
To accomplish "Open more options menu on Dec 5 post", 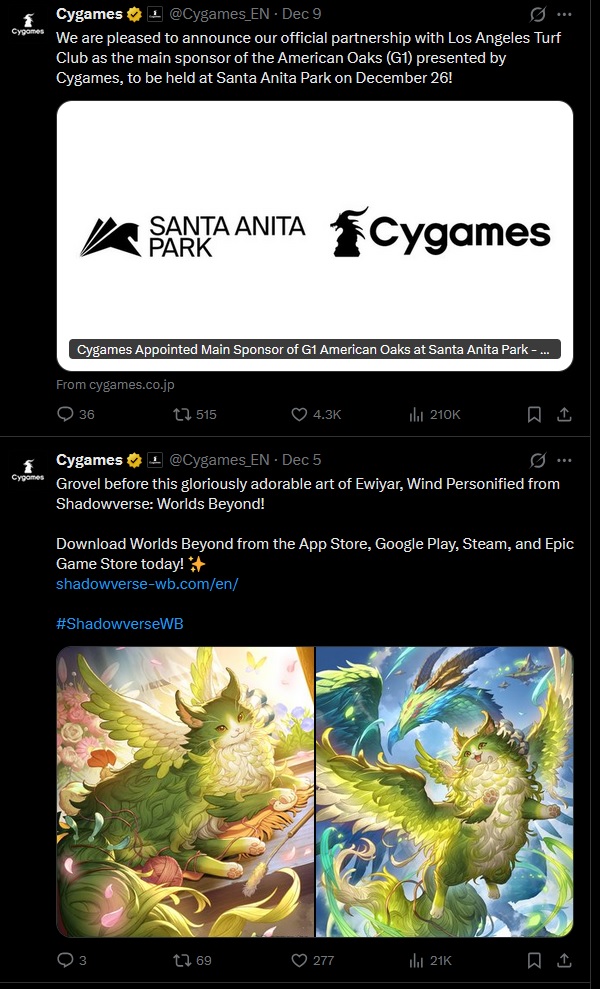I will tap(565, 460).
